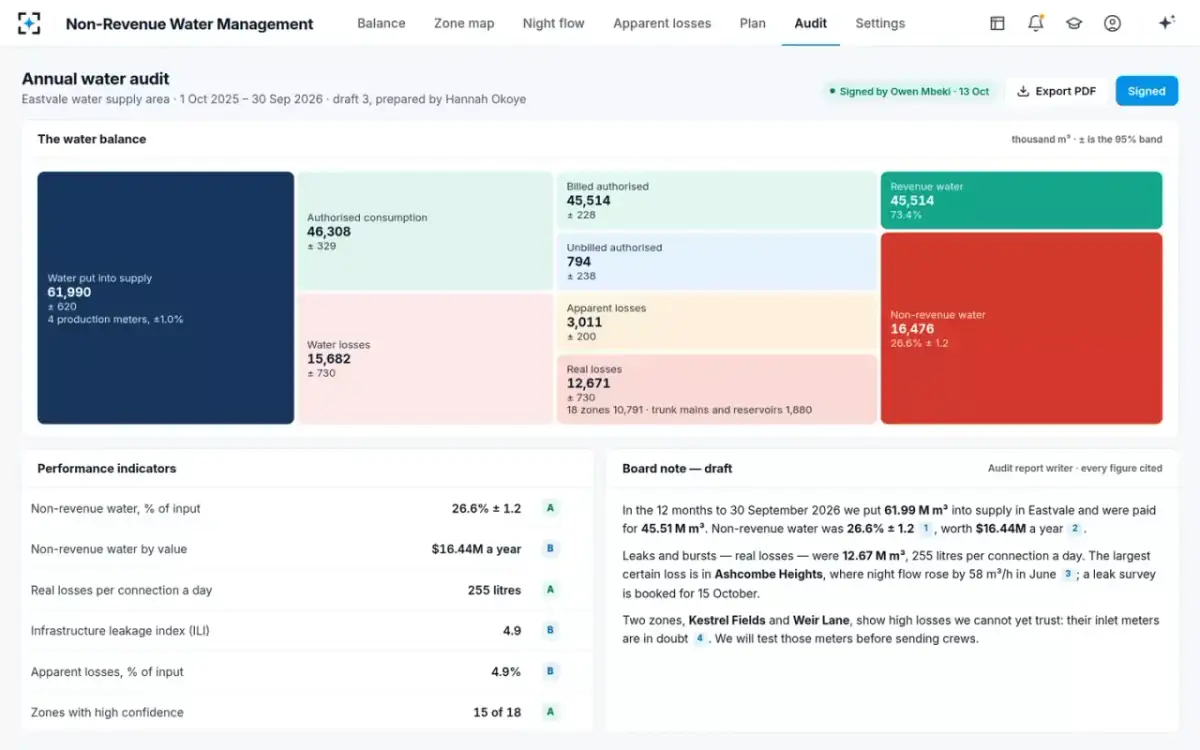Open the Settings tab
Image resolution: width=1200 pixels, height=750 pixels.
[880, 23]
